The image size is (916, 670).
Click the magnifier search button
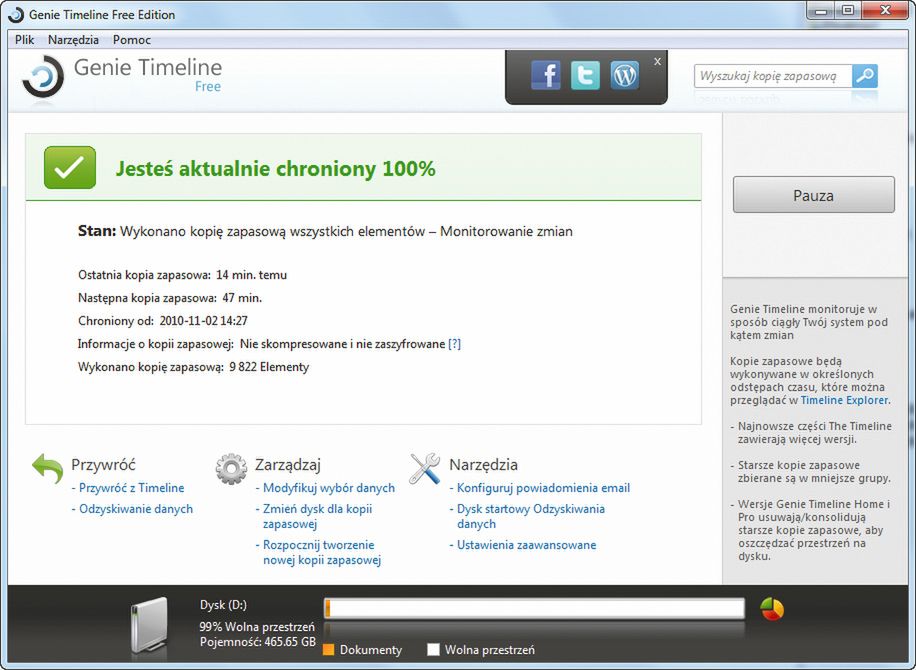865,76
